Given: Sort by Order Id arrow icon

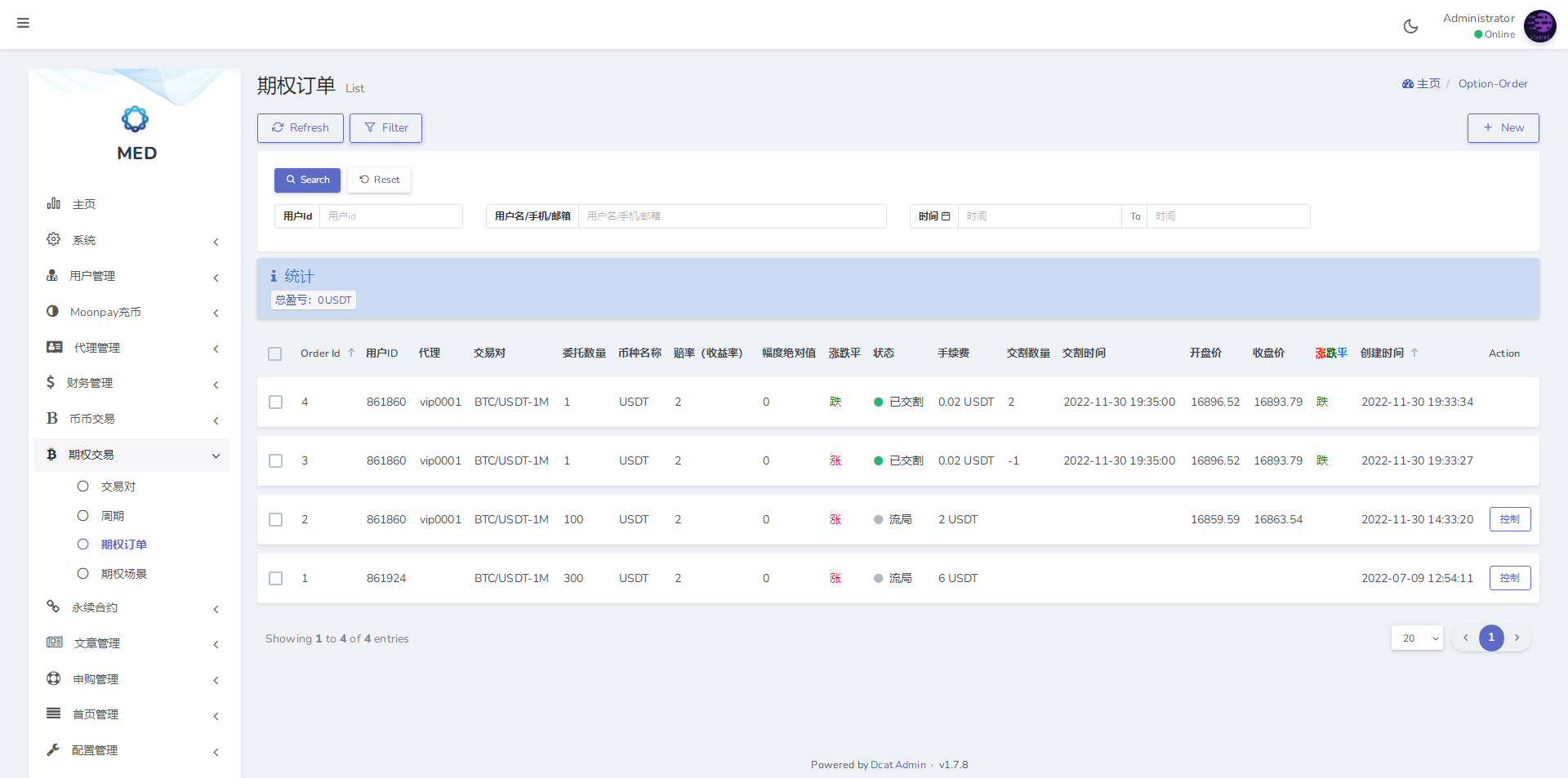Looking at the screenshot, I should pos(351,353).
